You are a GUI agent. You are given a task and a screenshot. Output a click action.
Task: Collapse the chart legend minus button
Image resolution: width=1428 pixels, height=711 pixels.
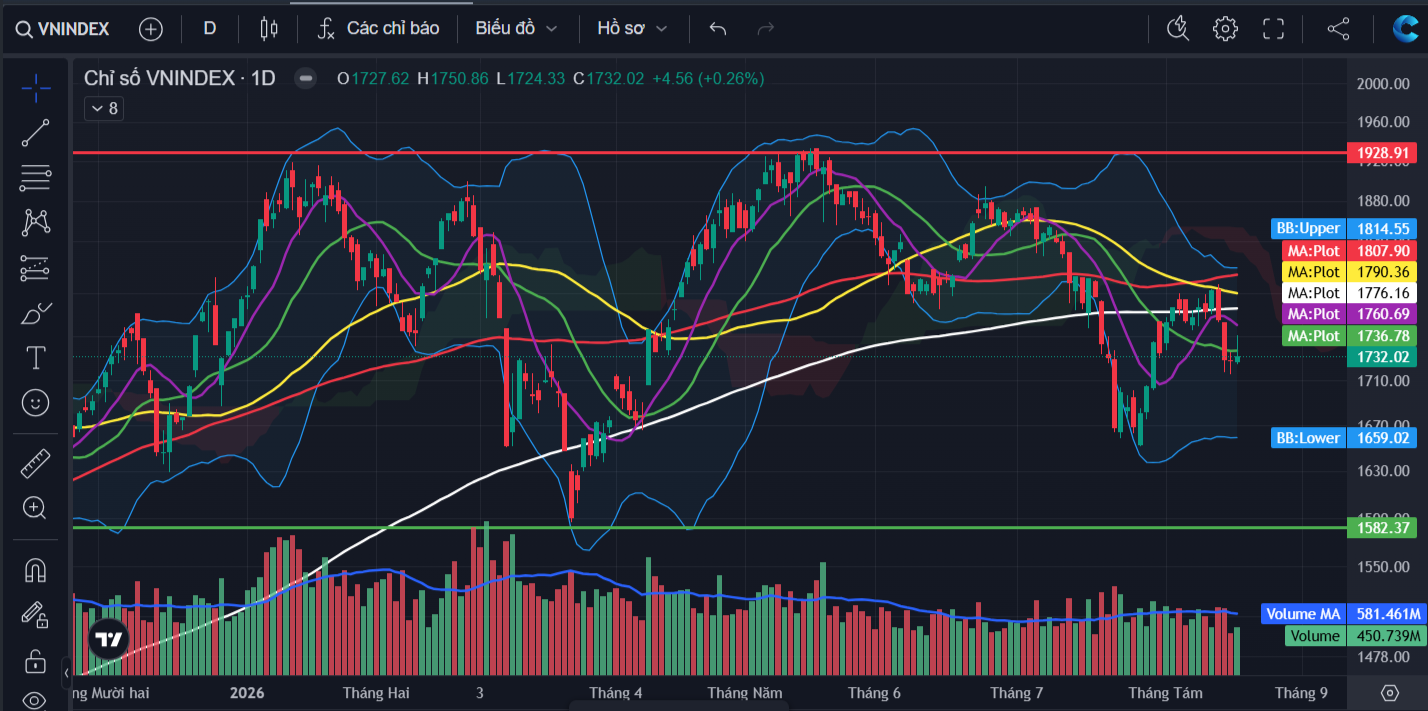click(306, 78)
